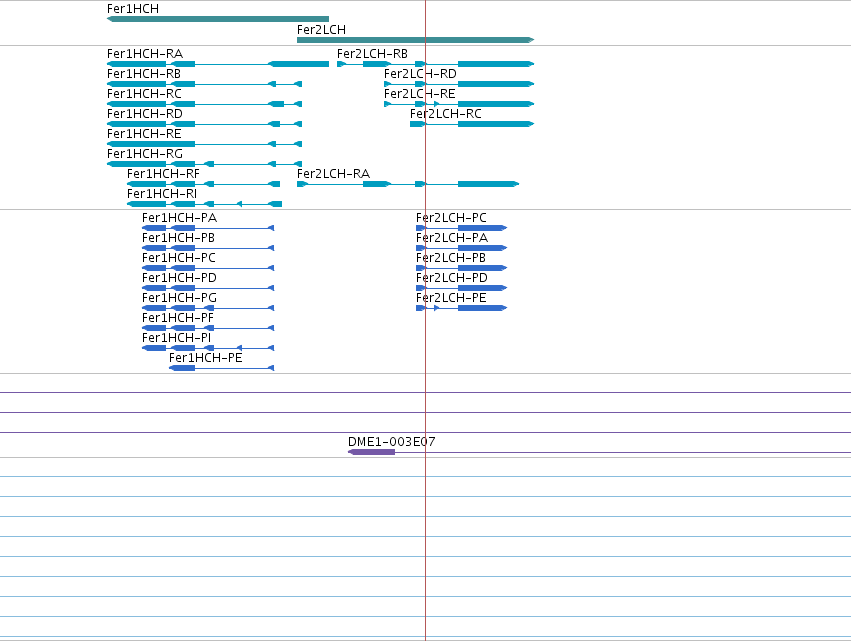Click the Fer1HCH-RB transcript label

(x=144, y=74)
